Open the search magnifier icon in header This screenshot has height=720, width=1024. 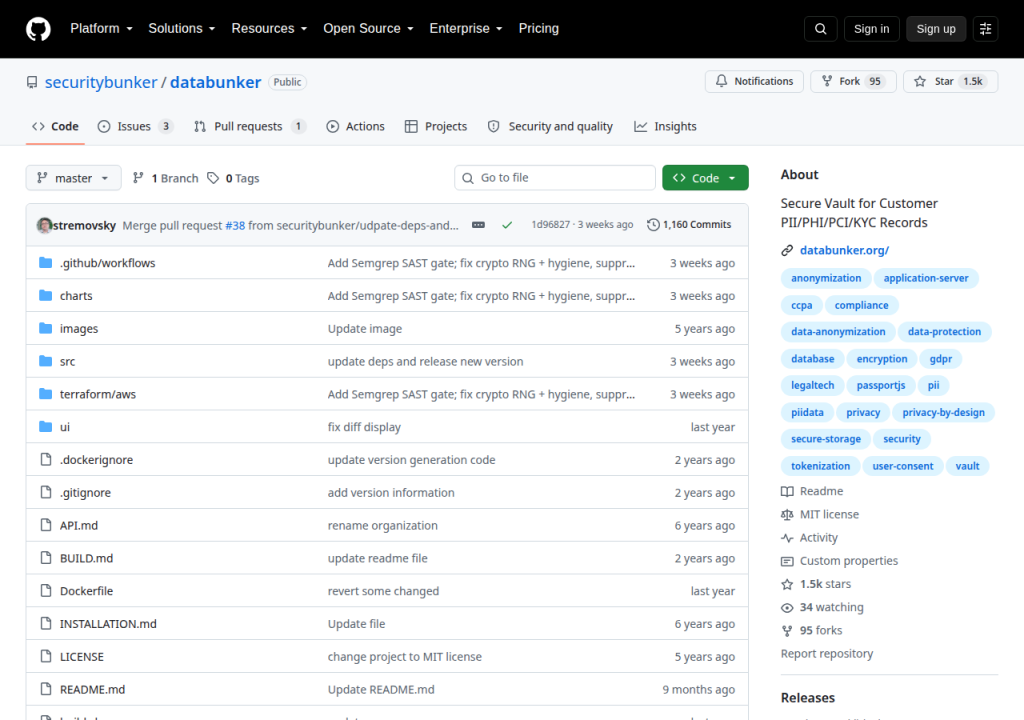pyautogui.click(x=820, y=29)
